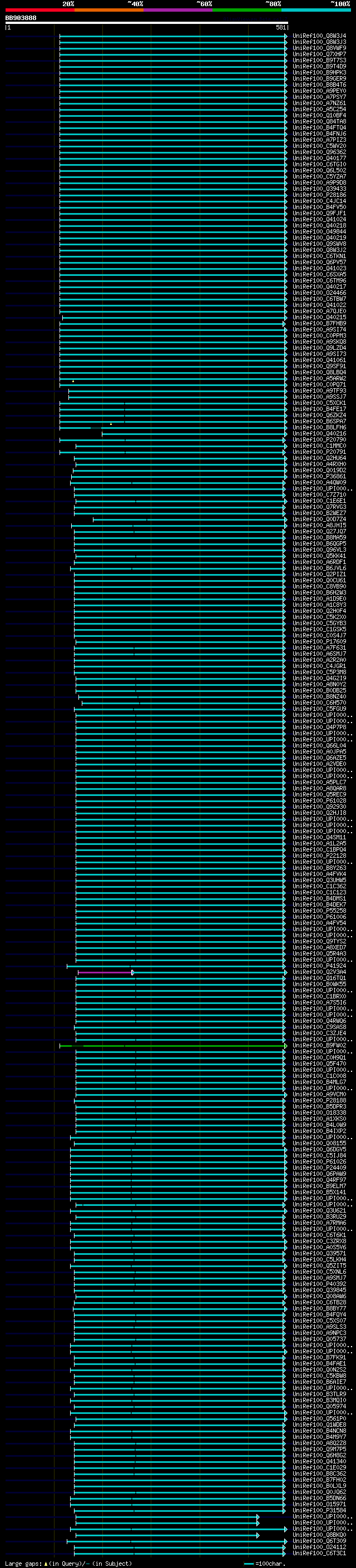Select label UniRef100_A5ARW2
Screen dimensions: 356x1568
click(x=319, y=379)
